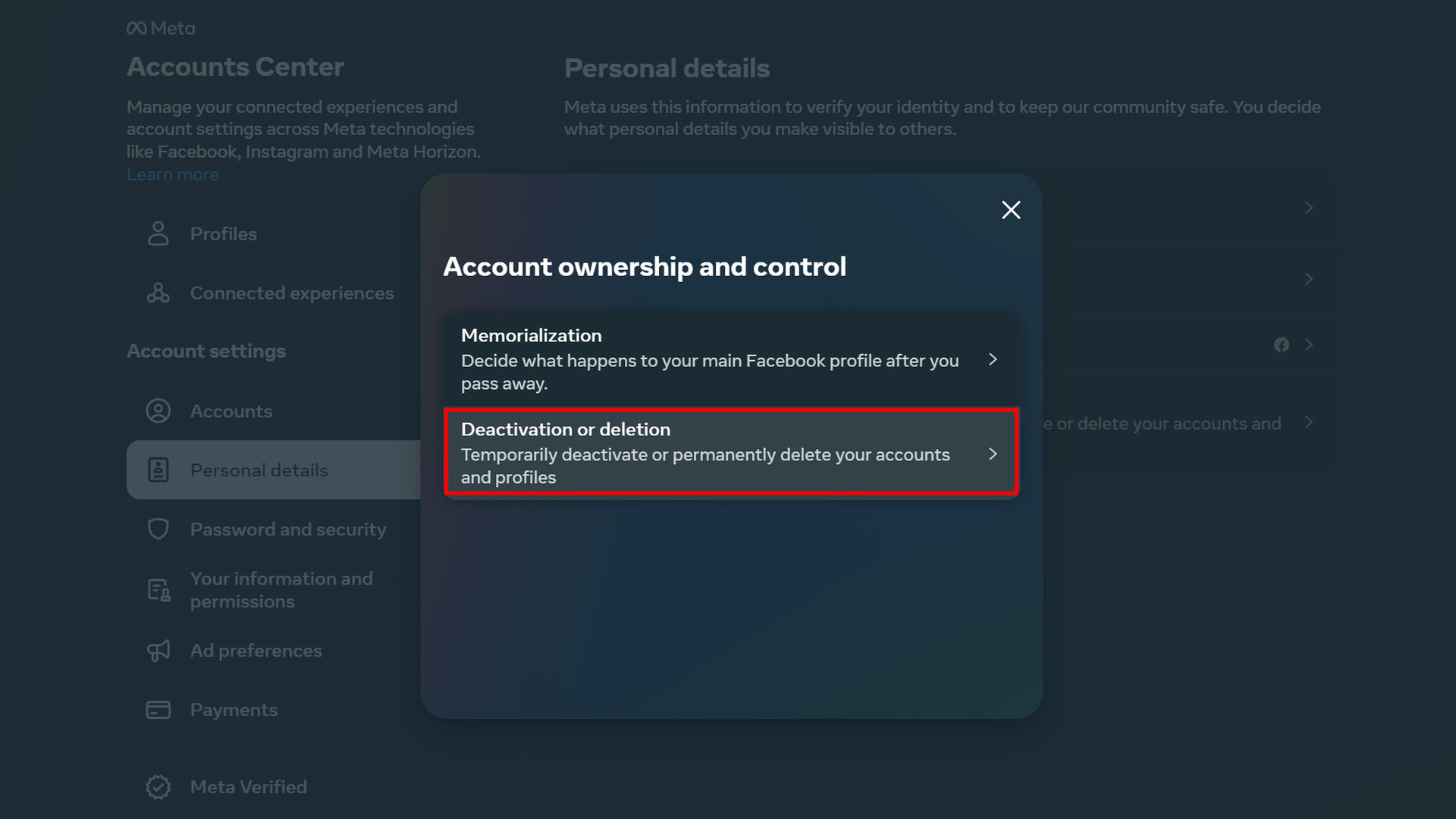
Task: Click the Payments card icon
Action: pos(158,710)
